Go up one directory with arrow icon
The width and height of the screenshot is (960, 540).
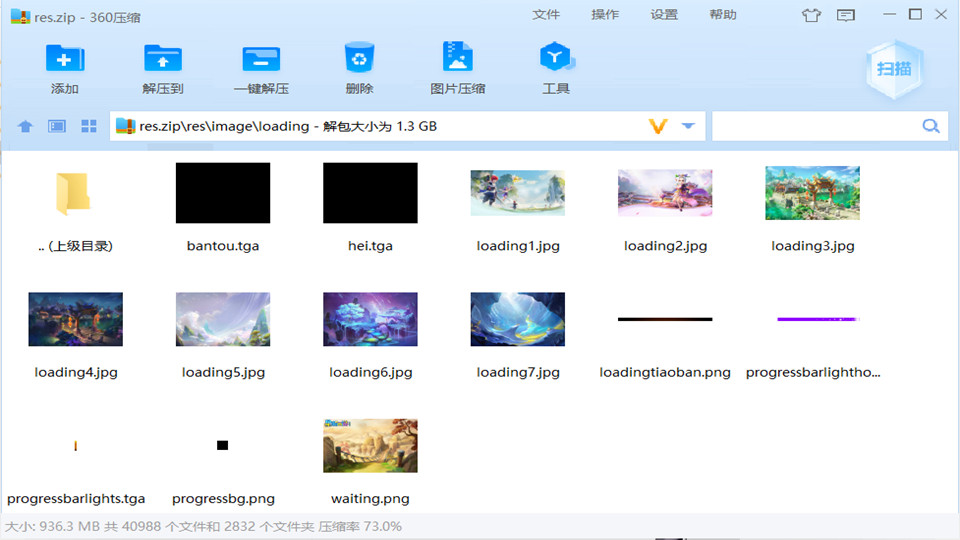pyautogui.click(x=26, y=126)
